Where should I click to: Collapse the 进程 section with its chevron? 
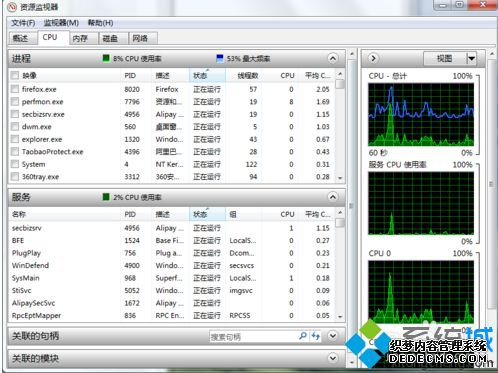[x=333, y=58]
